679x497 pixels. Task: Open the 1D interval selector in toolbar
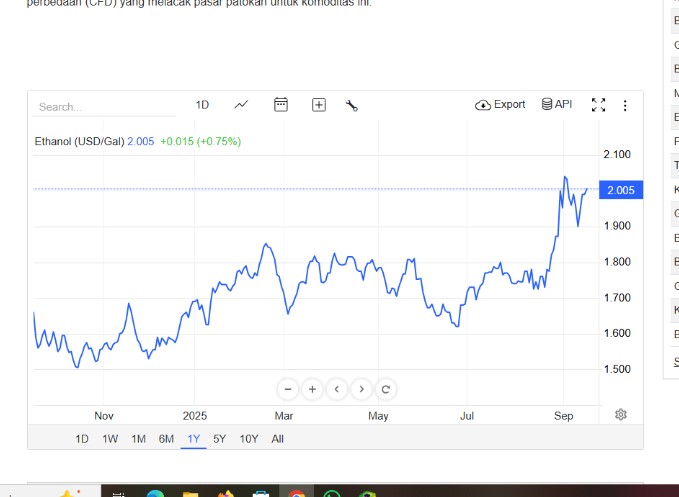click(x=202, y=105)
